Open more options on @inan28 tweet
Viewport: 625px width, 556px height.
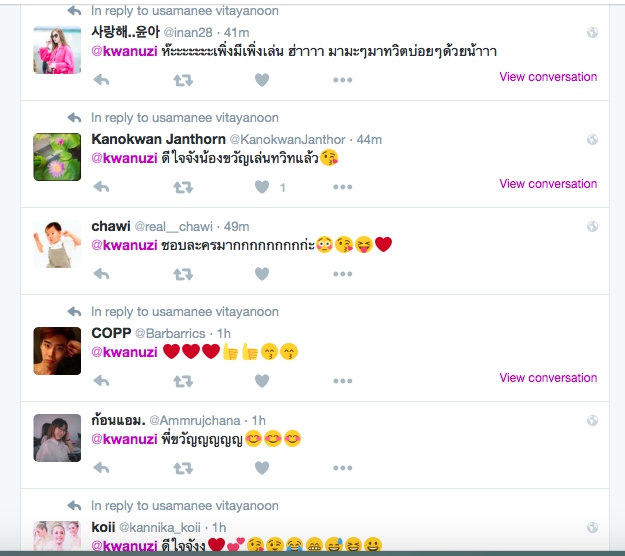[x=342, y=80]
